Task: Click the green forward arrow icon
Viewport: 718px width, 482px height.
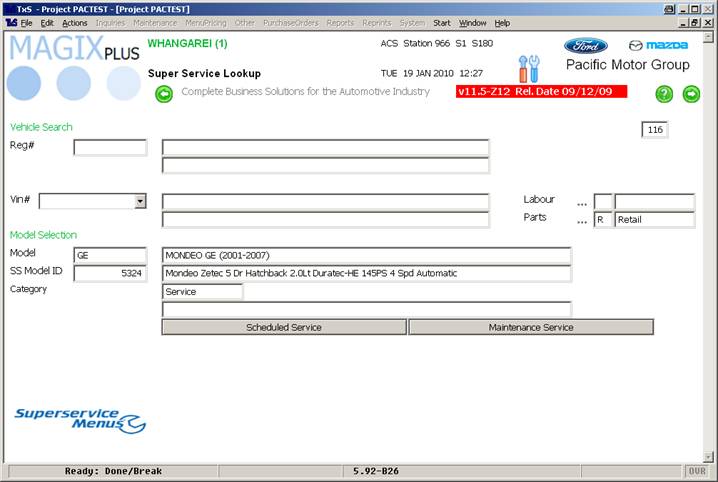Action: coord(691,94)
